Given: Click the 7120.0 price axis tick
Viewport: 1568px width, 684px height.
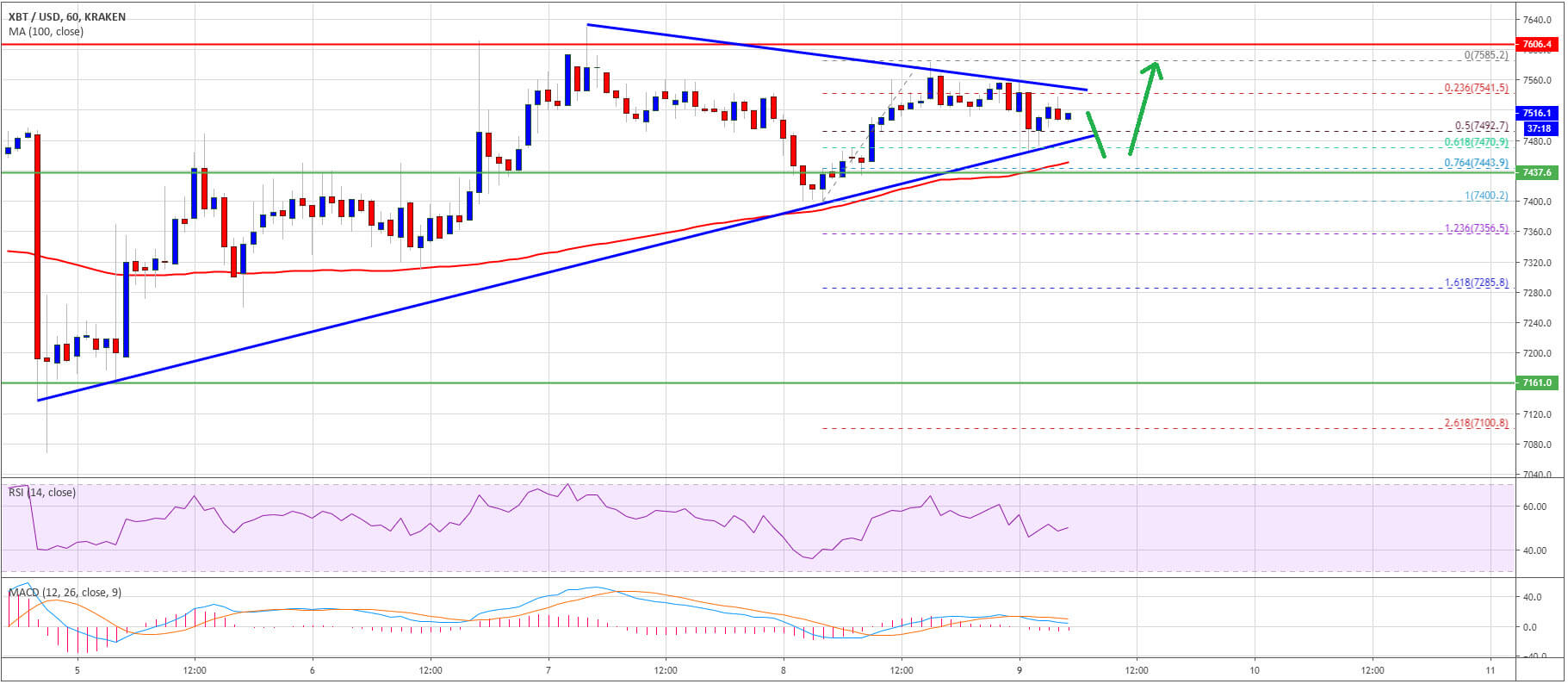Looking at the screenshot, I should click(1537, 414).
